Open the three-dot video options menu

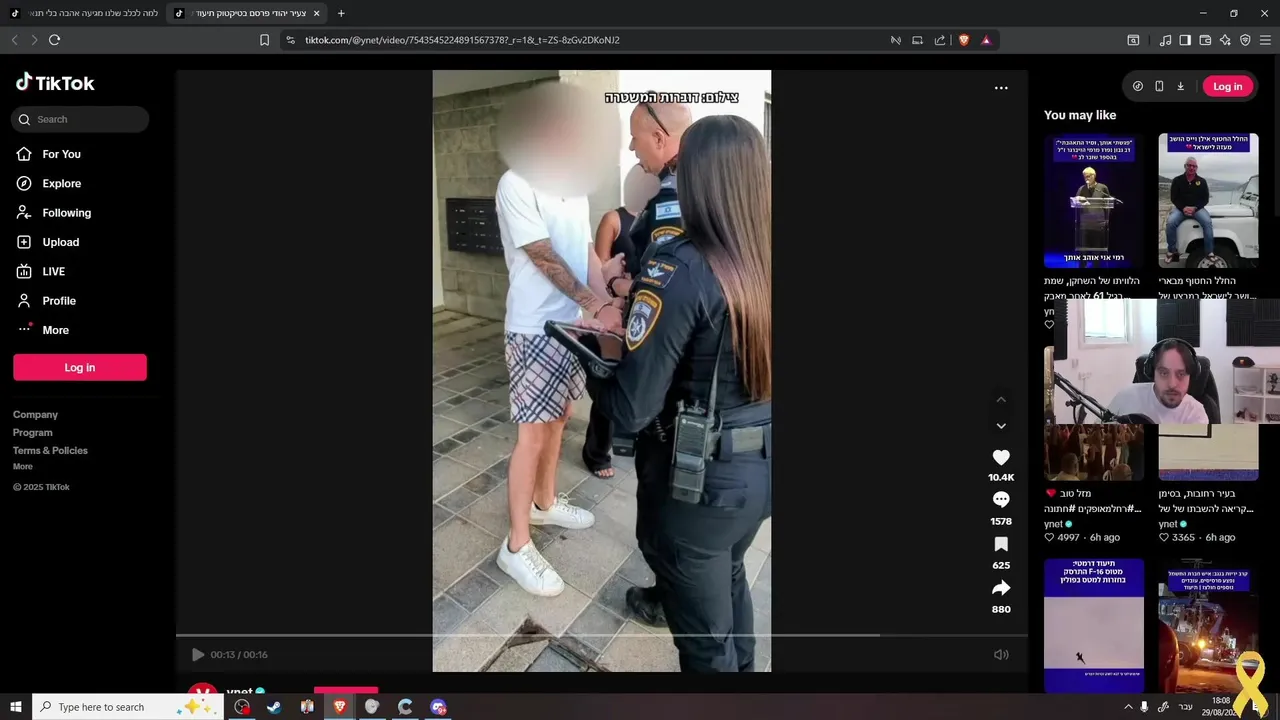tap(1001, 88)
